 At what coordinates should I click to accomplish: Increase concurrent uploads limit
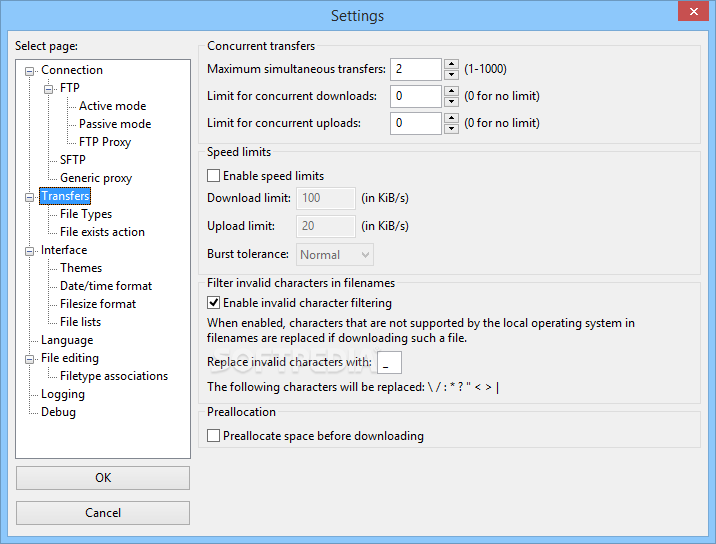click(x=451, y=118)
